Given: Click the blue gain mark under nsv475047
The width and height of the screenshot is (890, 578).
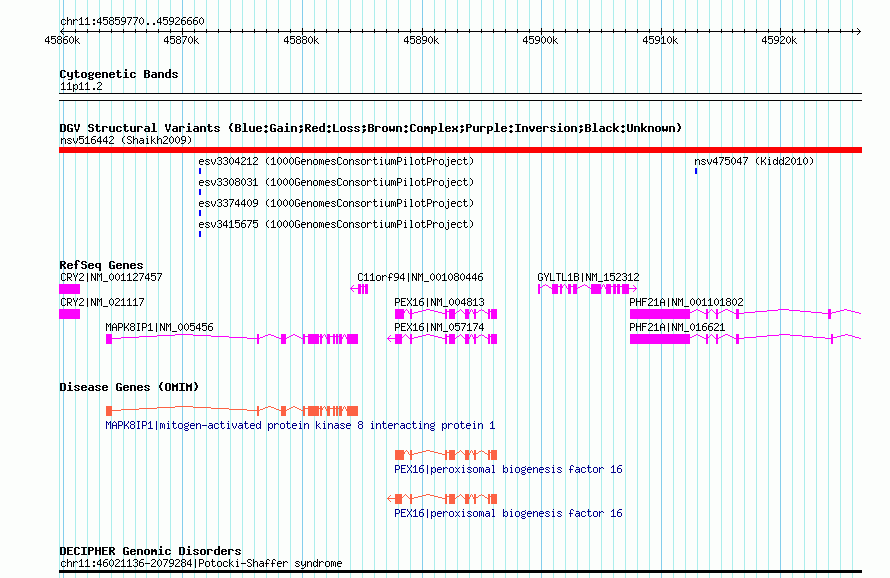Looking at the screenshot, I should tap(696, 171).
